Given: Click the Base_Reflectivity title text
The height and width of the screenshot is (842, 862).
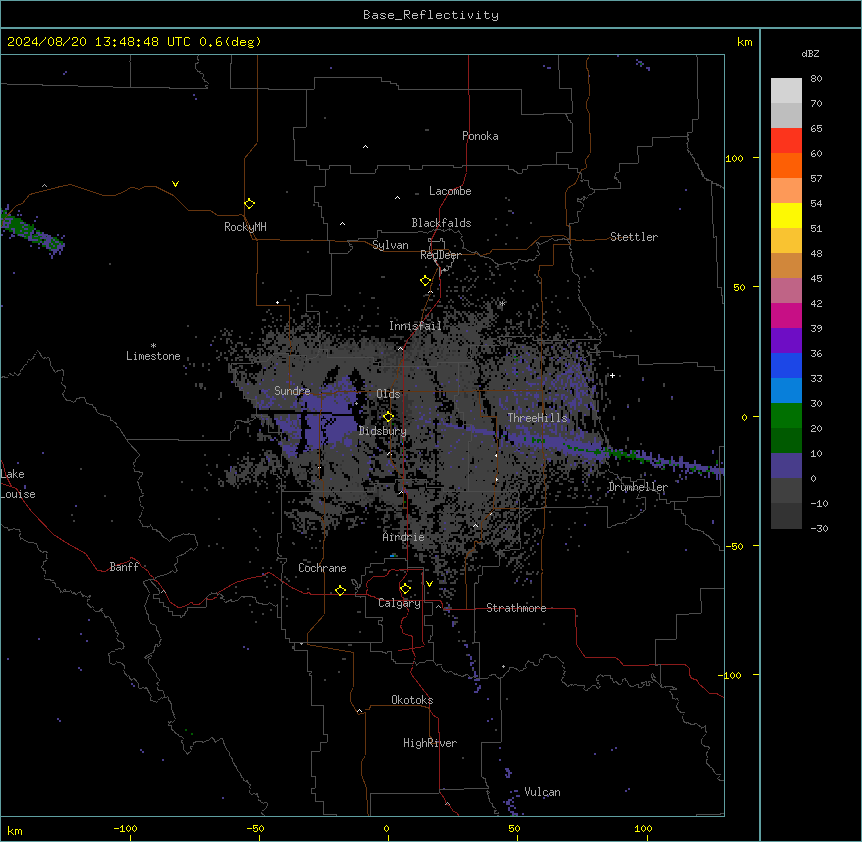Looking at the screenshot, I should pos(431,15).
